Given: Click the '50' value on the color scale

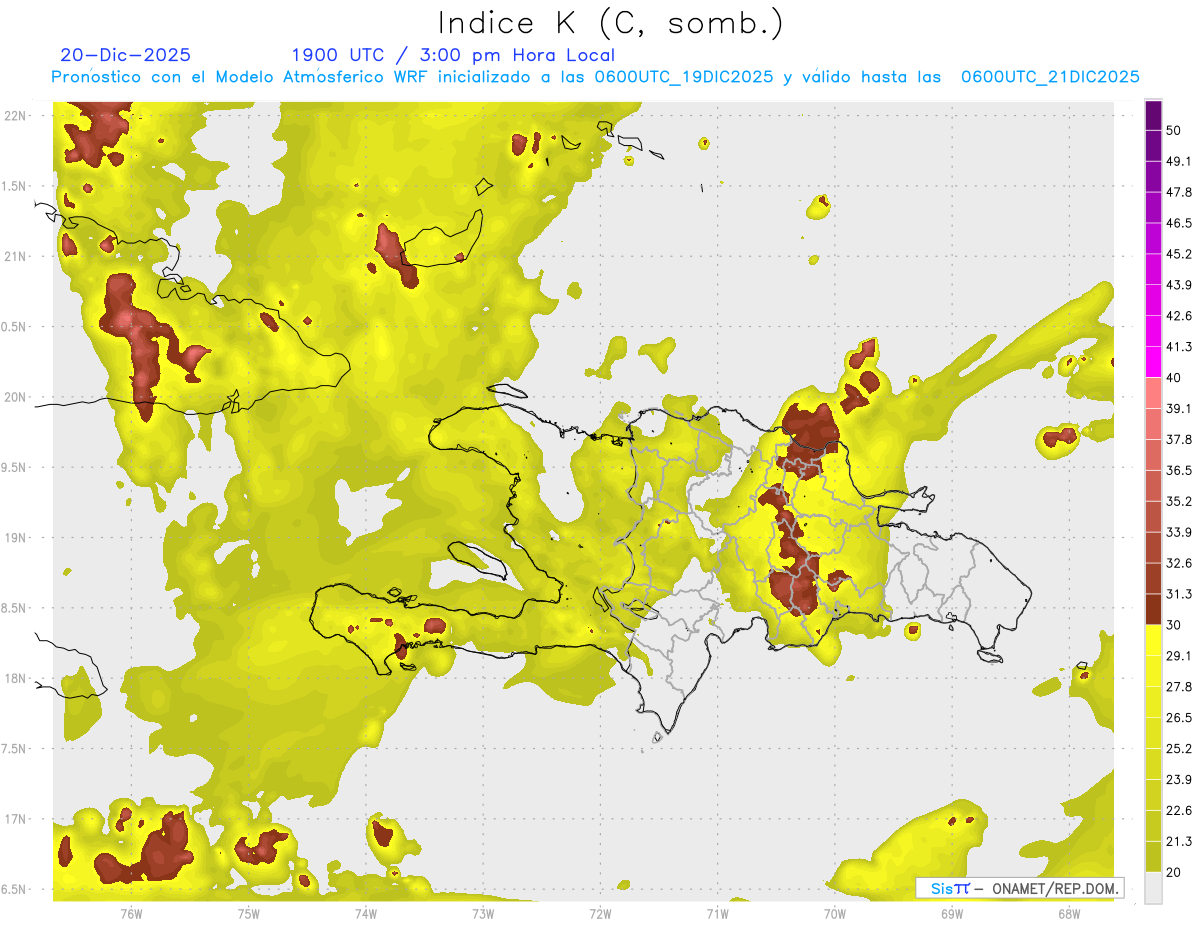Looking at the screenshot, I should tap(1174, 130).
